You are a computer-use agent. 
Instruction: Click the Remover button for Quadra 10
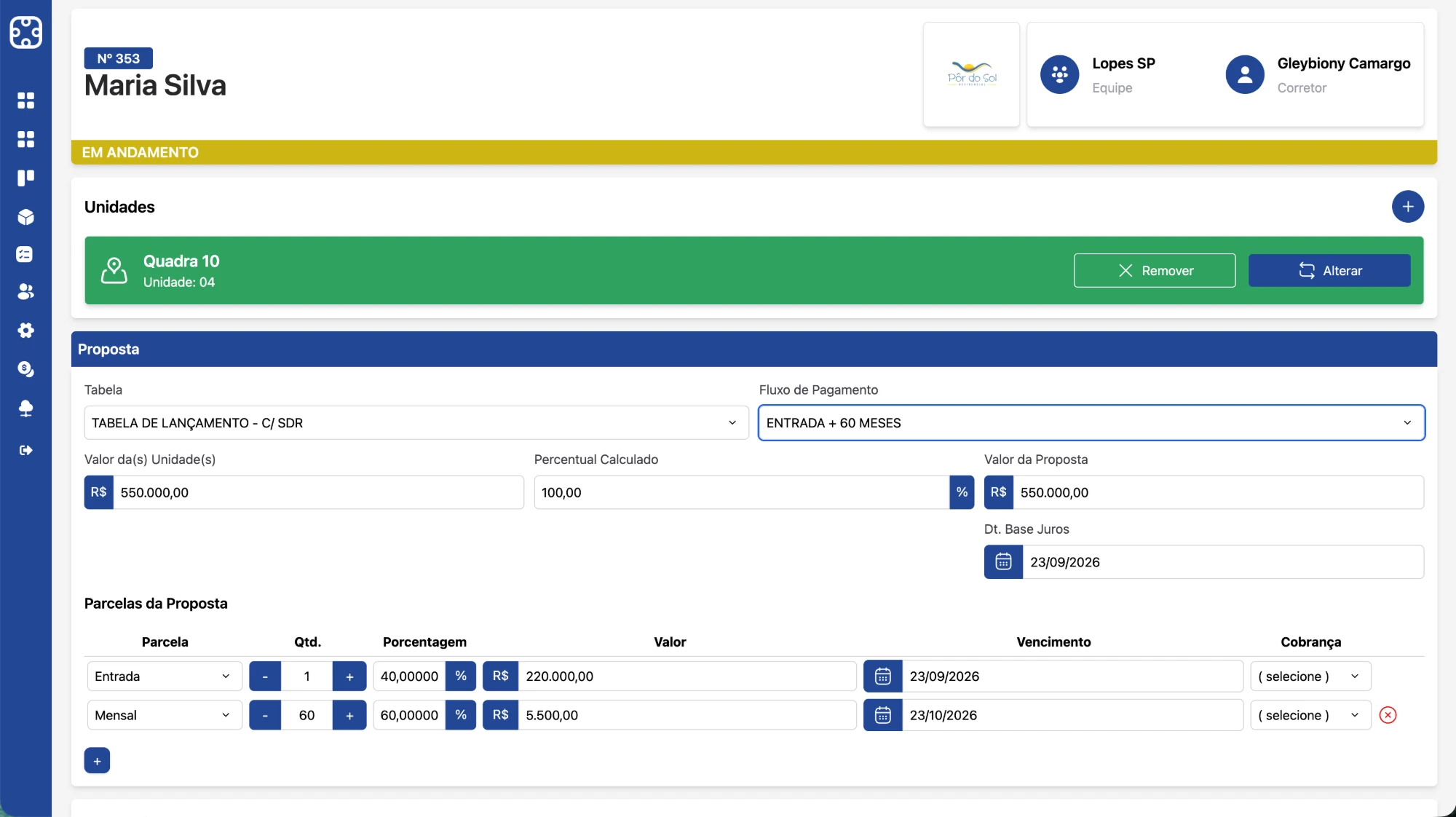pos(1154,271)
